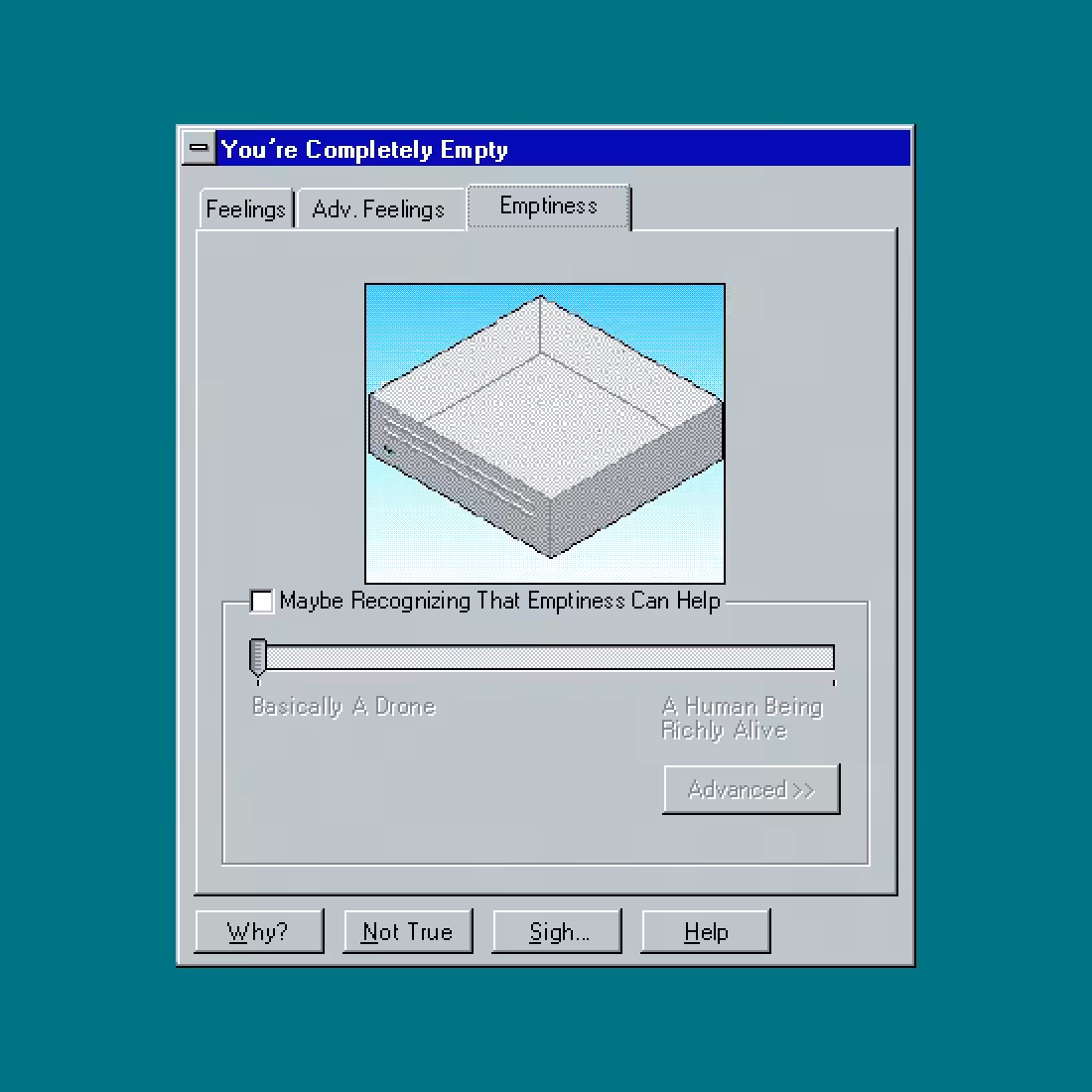Screen dimensions: 1092x1092
Task: Click the slider track right end
Action: tap(829, 657)
